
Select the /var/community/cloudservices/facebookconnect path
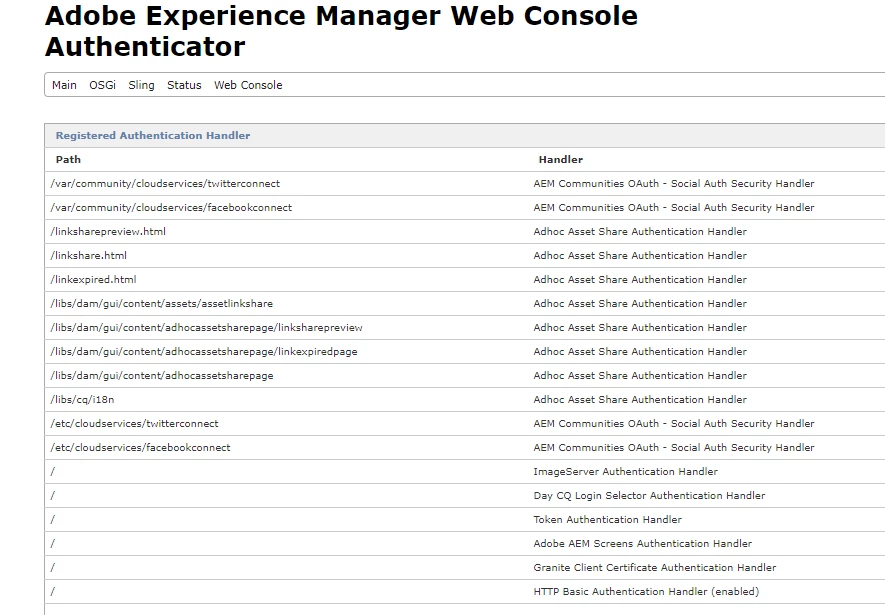171,208
